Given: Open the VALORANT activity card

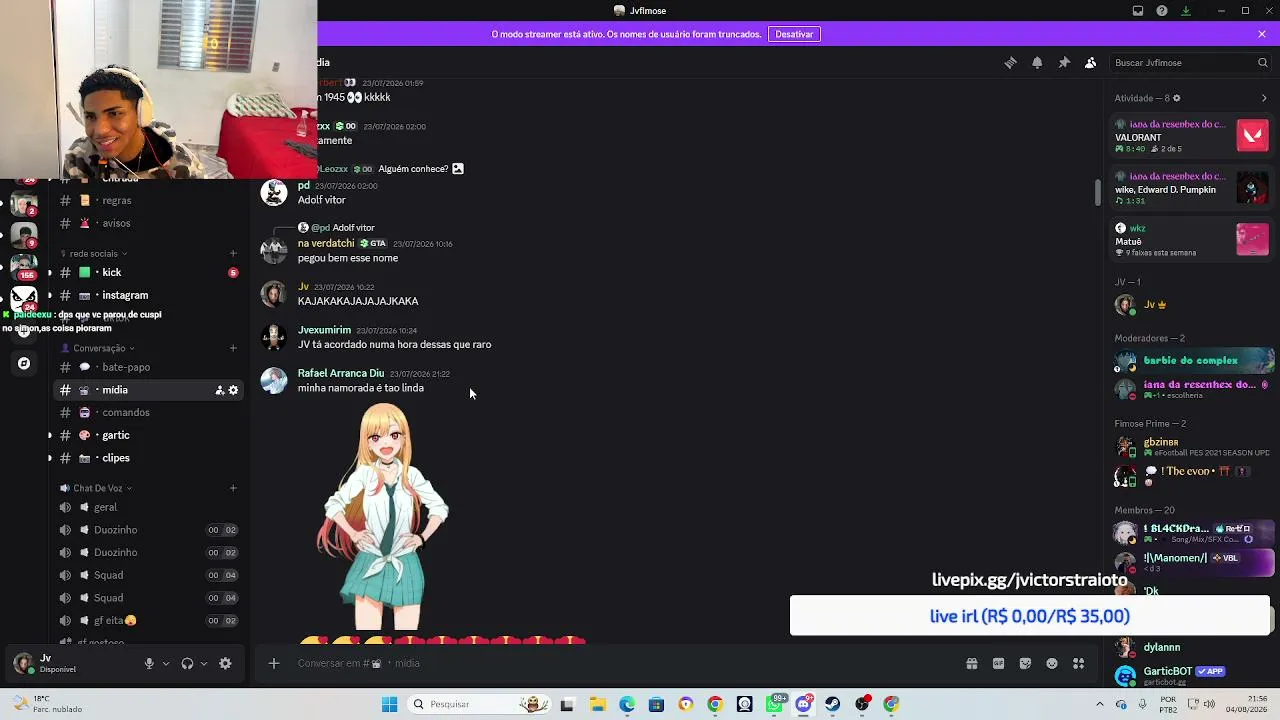Looking at the screenshot, I should (1192, 136).
